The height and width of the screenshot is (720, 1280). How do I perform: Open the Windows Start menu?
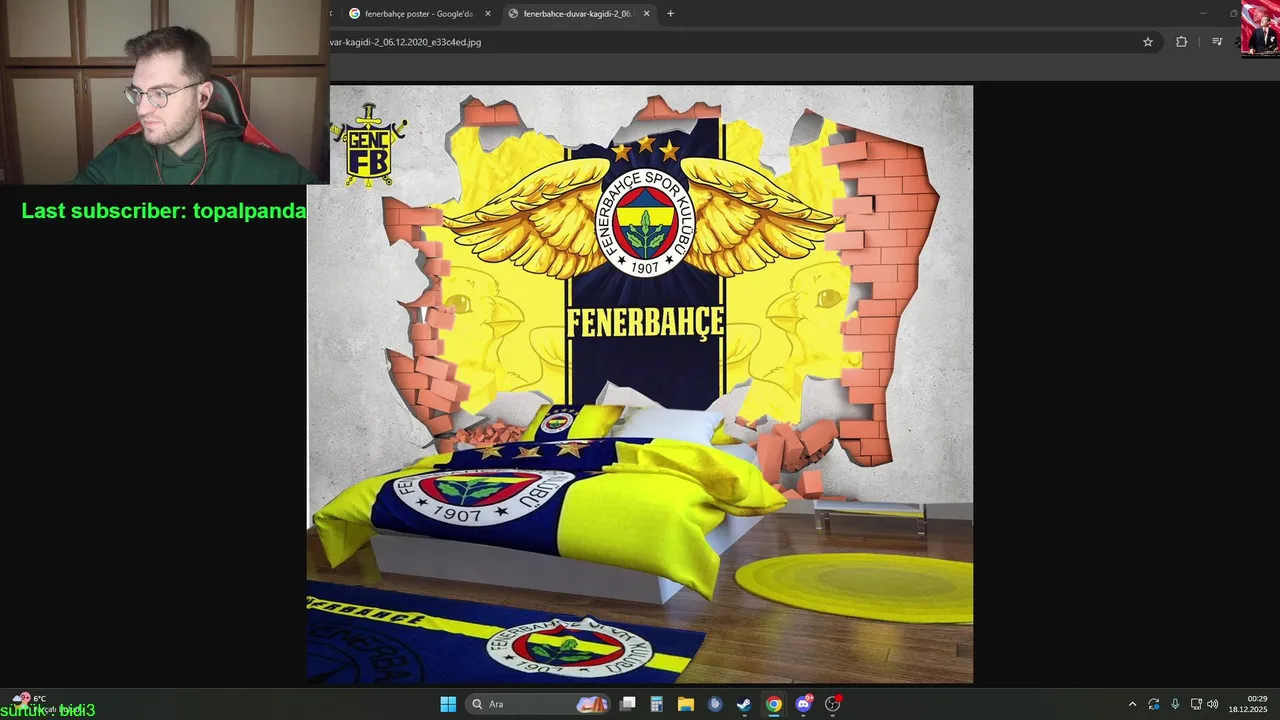coord(448,704)
